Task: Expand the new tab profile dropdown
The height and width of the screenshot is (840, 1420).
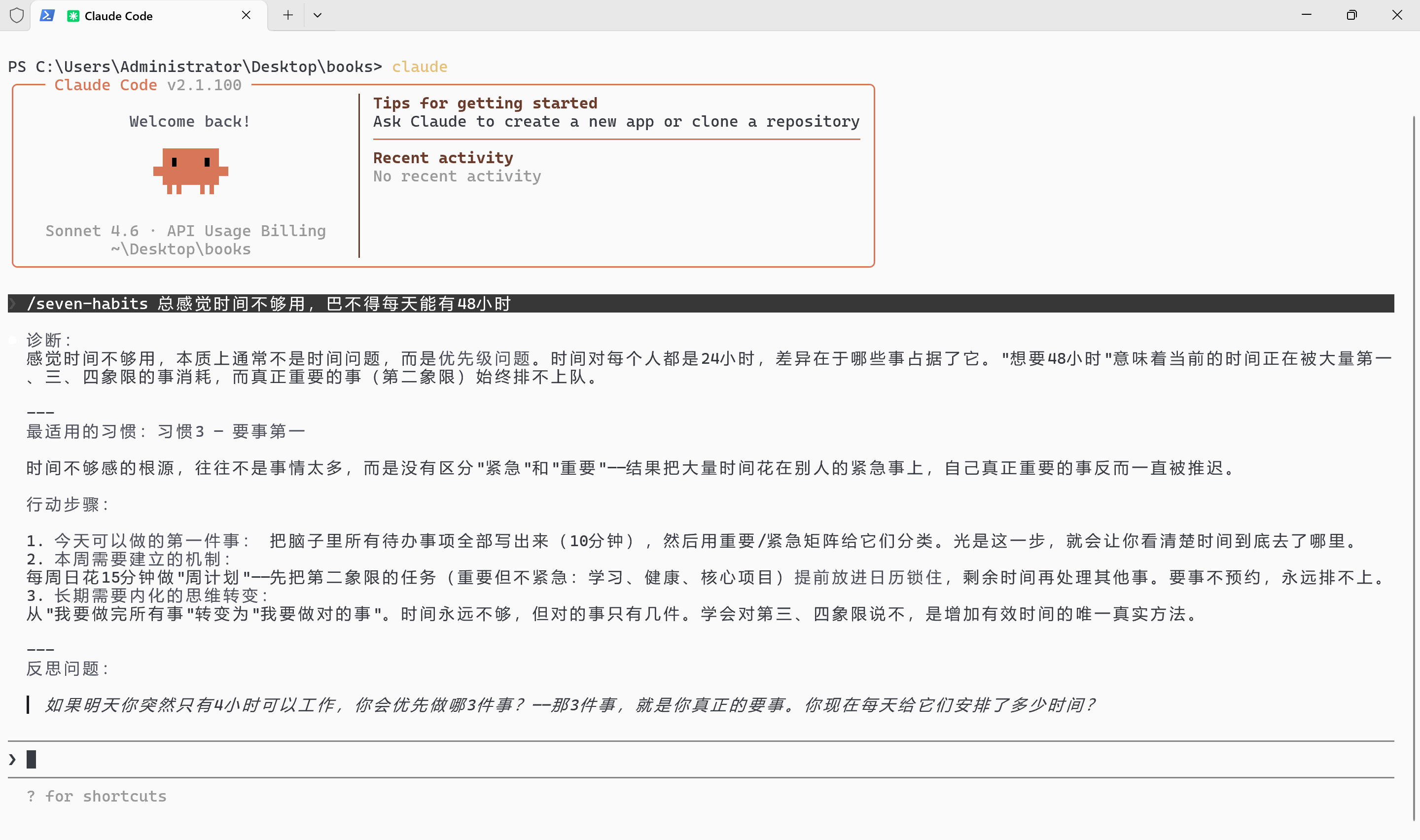Action: [318, 15]
